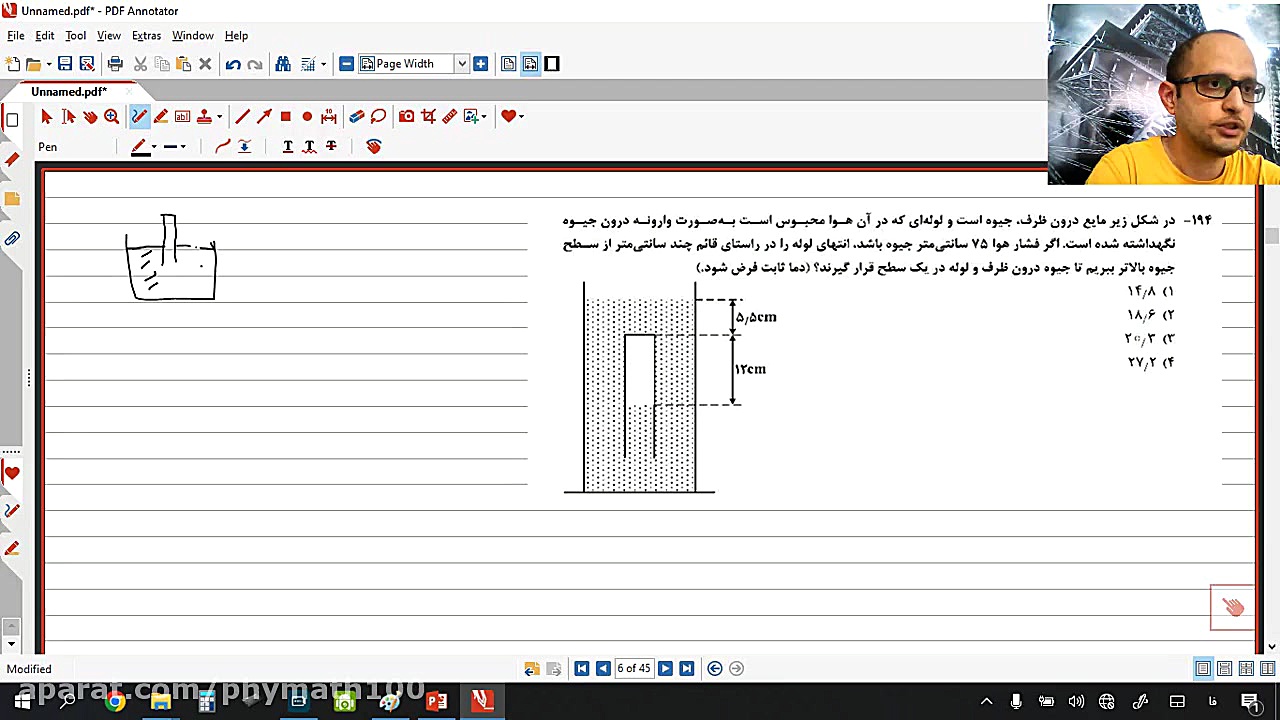Click the page number field 6 of 45
Viewport: 1280px width, 720px height.
634,669
